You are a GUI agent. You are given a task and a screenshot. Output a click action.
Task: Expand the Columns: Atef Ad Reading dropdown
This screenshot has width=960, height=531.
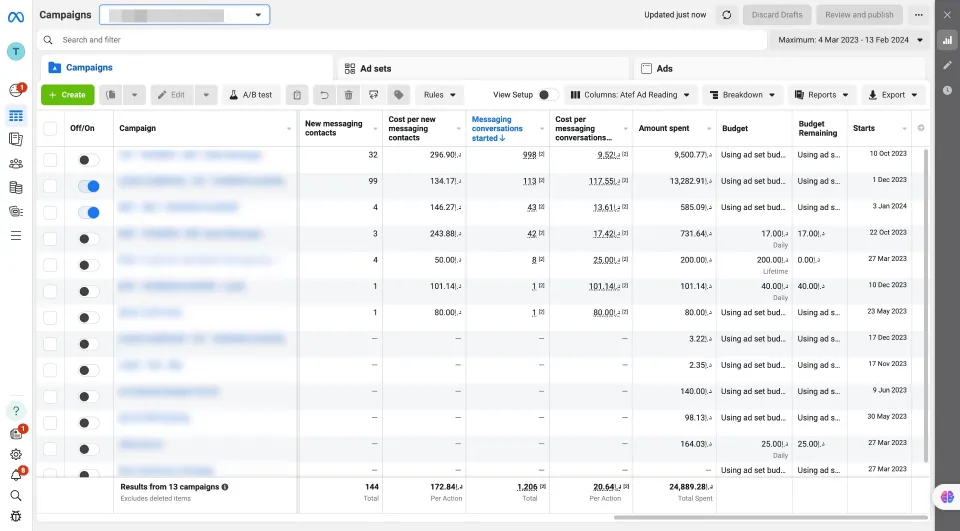click(x=630, y=95)
